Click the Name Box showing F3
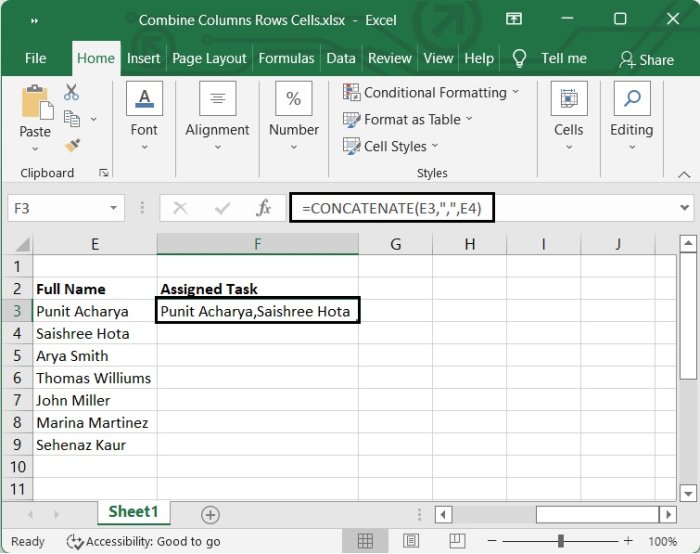Image resolution: width=700 pixels, height=554 pixels. tap(58, 208)
